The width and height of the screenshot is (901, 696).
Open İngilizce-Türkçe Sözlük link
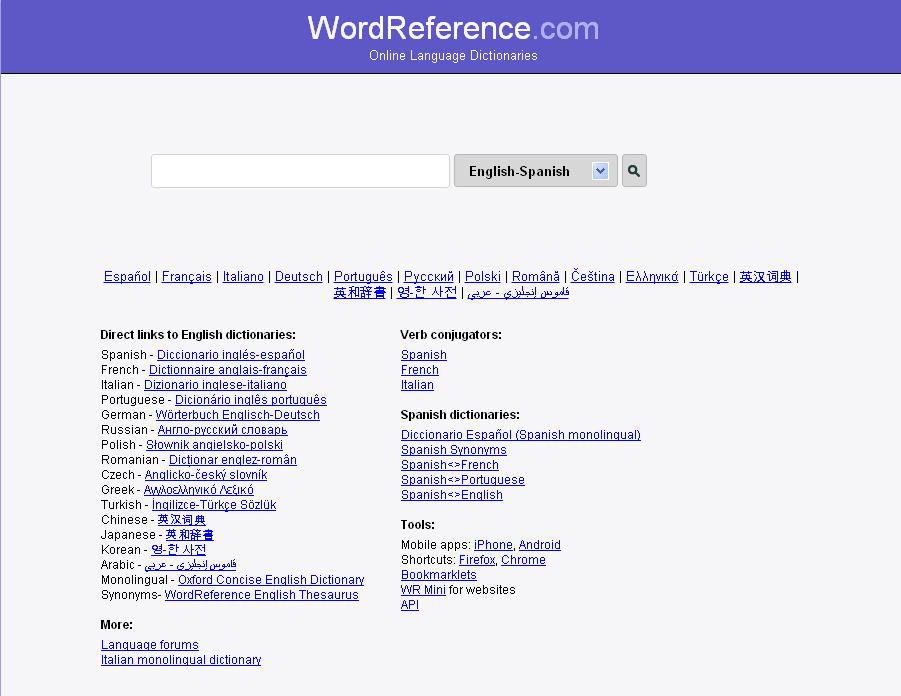(214, 505)
